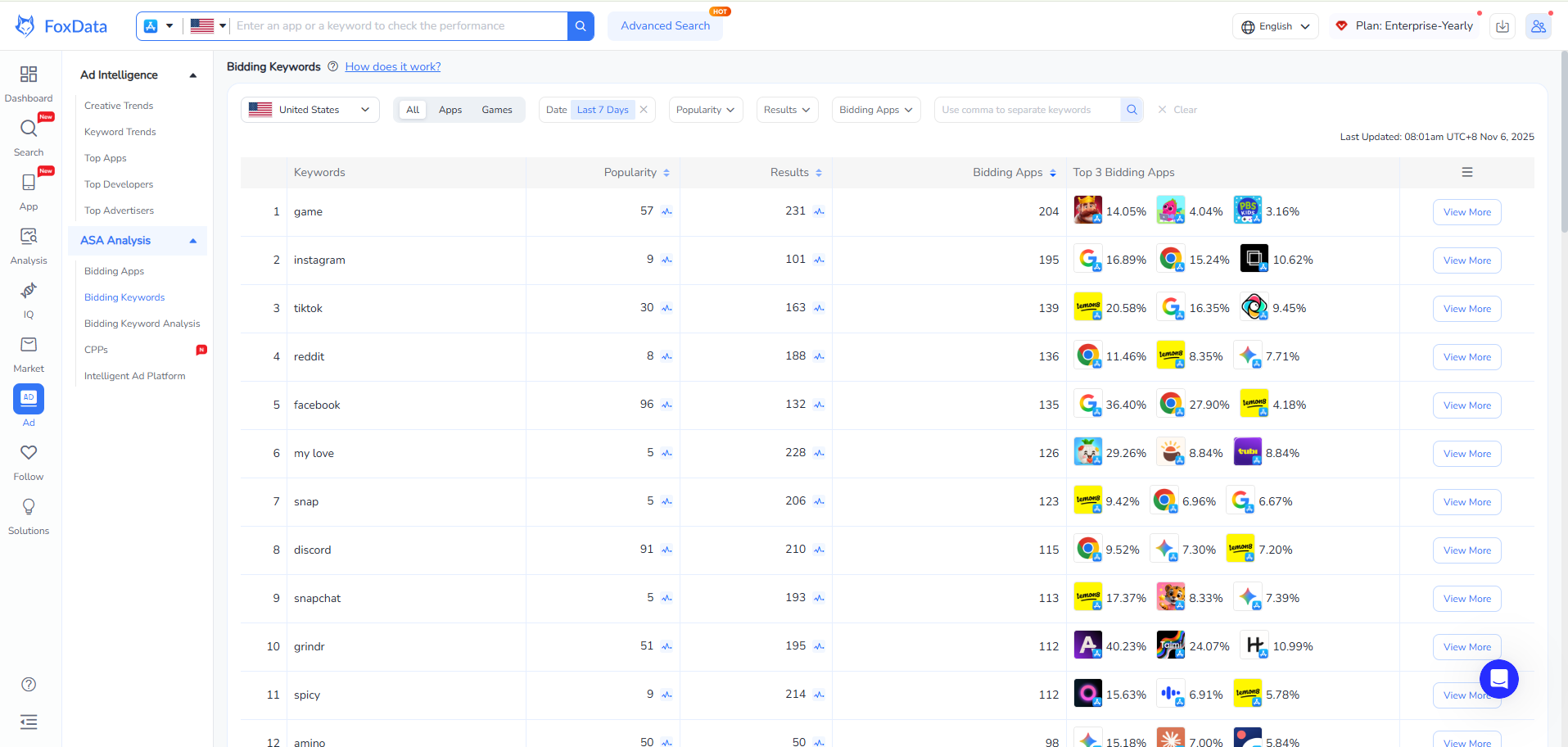Click the blue search magnifier button
This screenshot has height=747, width=1568.
581,26
